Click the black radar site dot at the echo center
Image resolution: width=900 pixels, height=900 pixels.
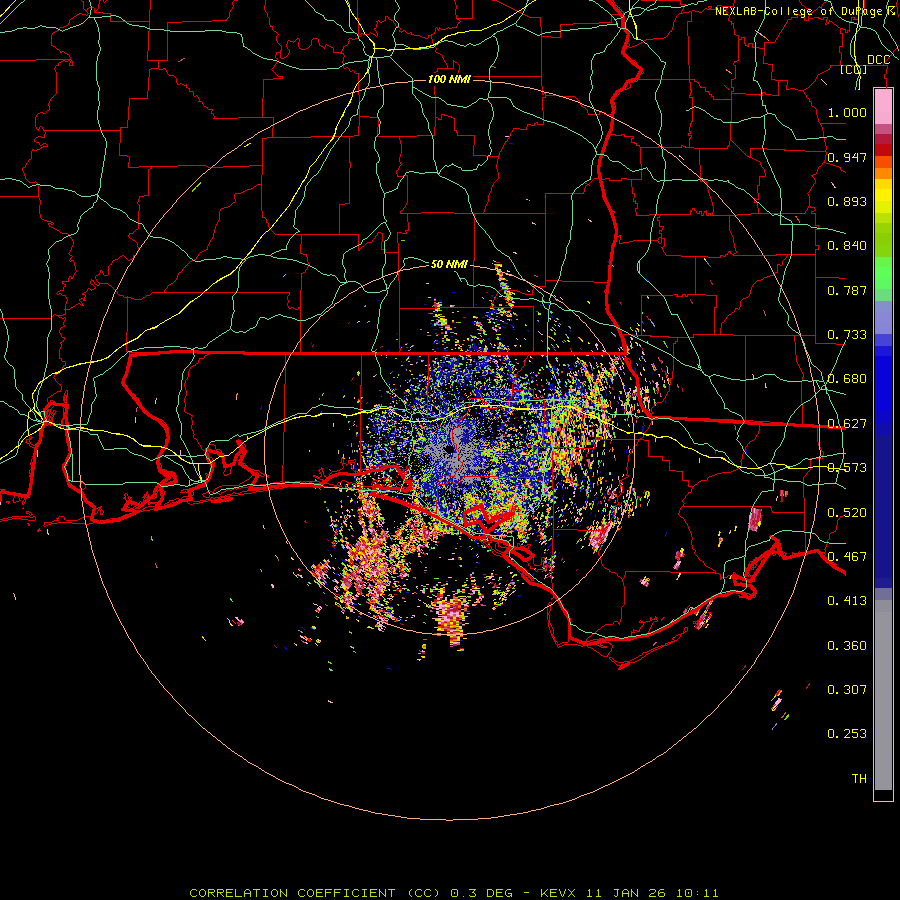449,449
